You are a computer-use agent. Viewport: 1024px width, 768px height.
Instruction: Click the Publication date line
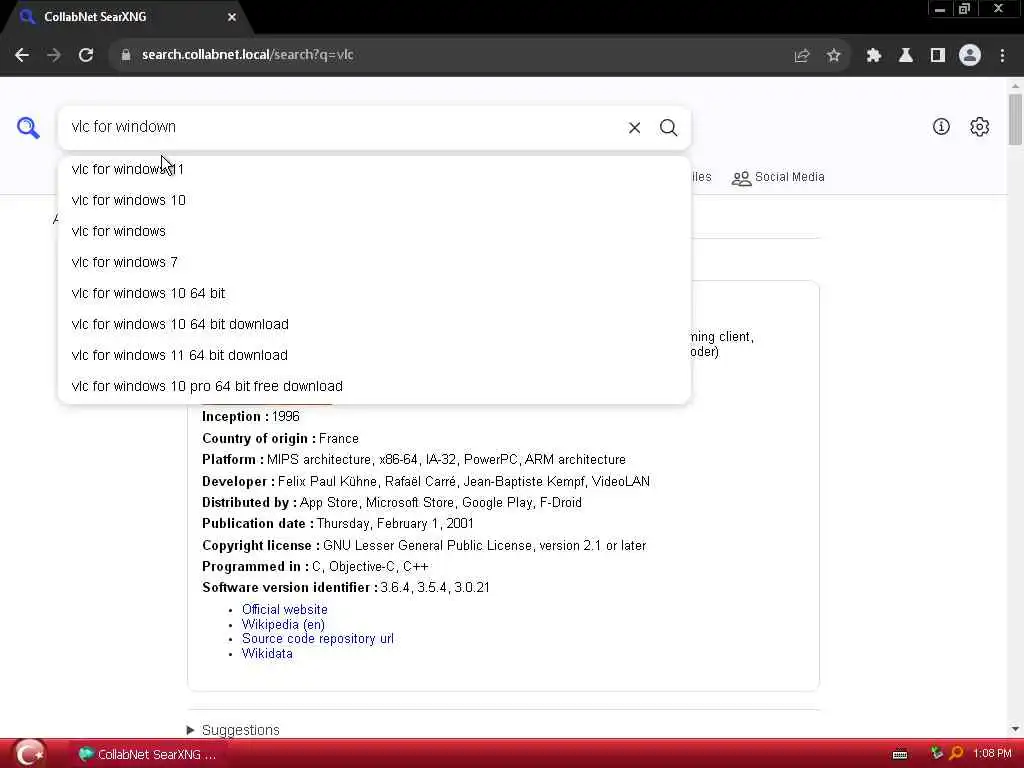pos(338,524)
